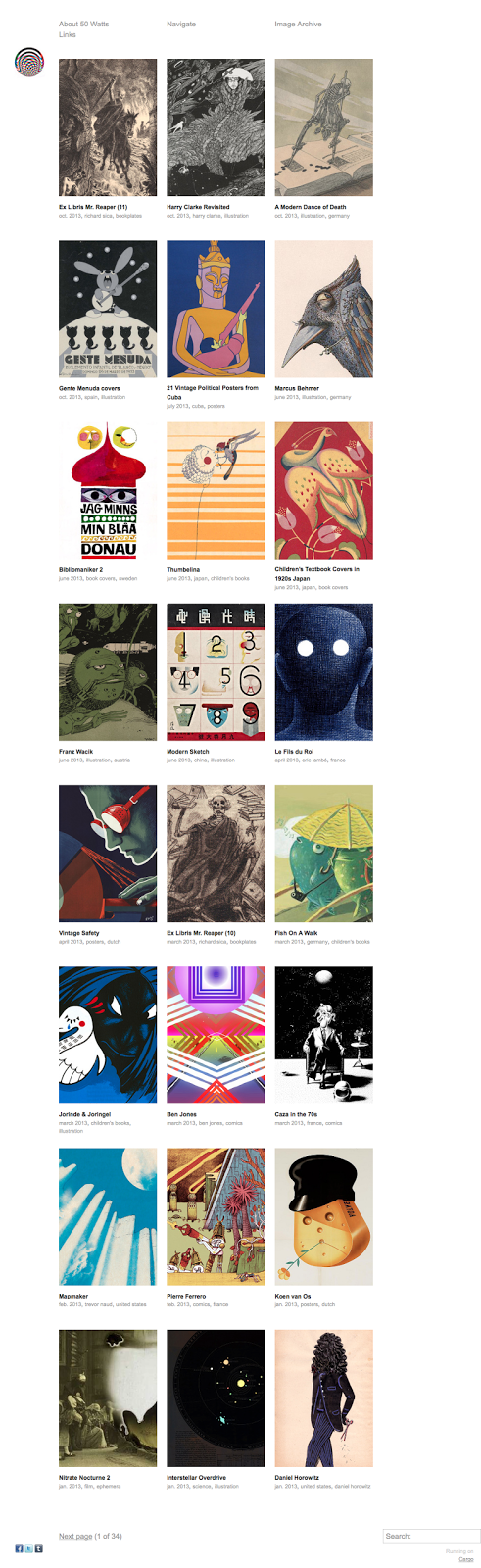The height and width of the screenshot is (1568, 481).
Task: Open the Image Archive menu
Action: (x=298, y=24)
